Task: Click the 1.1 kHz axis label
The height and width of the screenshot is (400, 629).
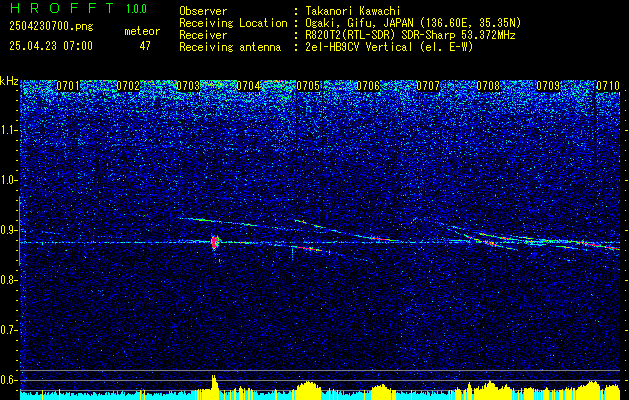Action: point(8,130)
